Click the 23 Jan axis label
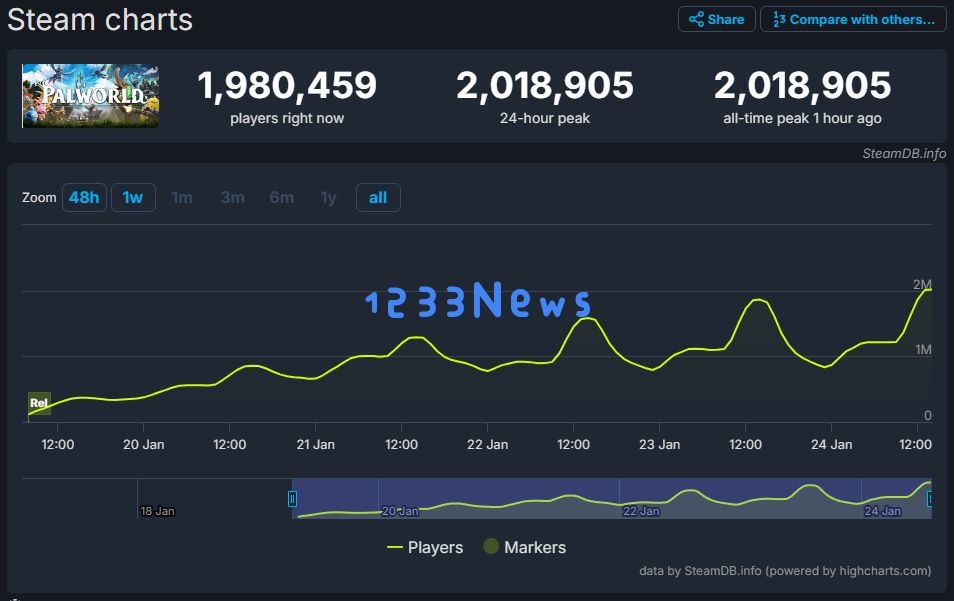This screenshot has height=601, width=954. (660, 445)
